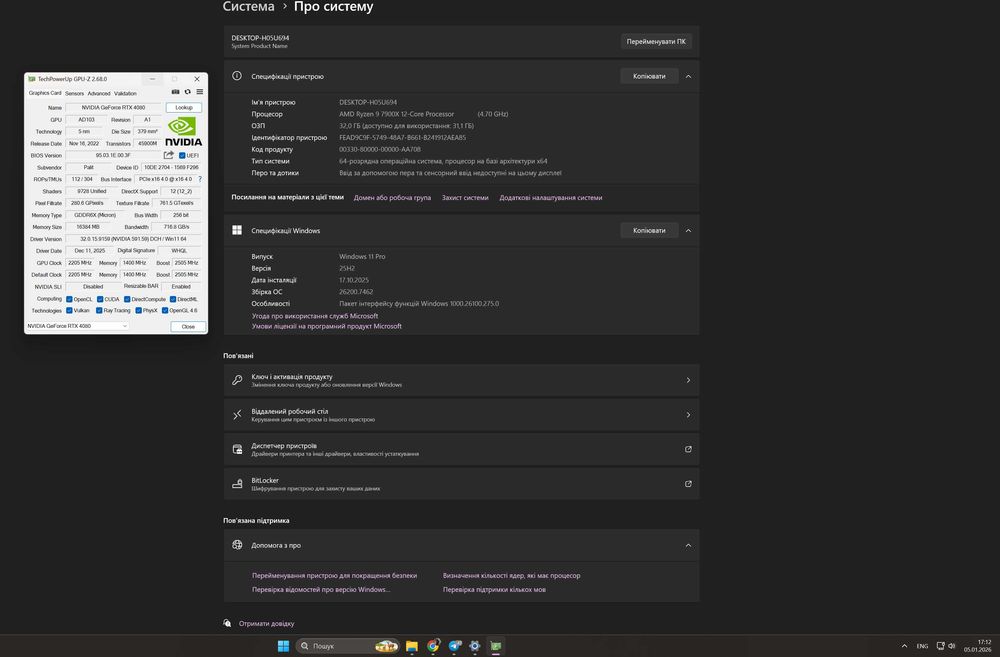This screenshot has width=1000, height=657.
Task: Click the GPU-Z refresh icon
Action: coord(188,92)
